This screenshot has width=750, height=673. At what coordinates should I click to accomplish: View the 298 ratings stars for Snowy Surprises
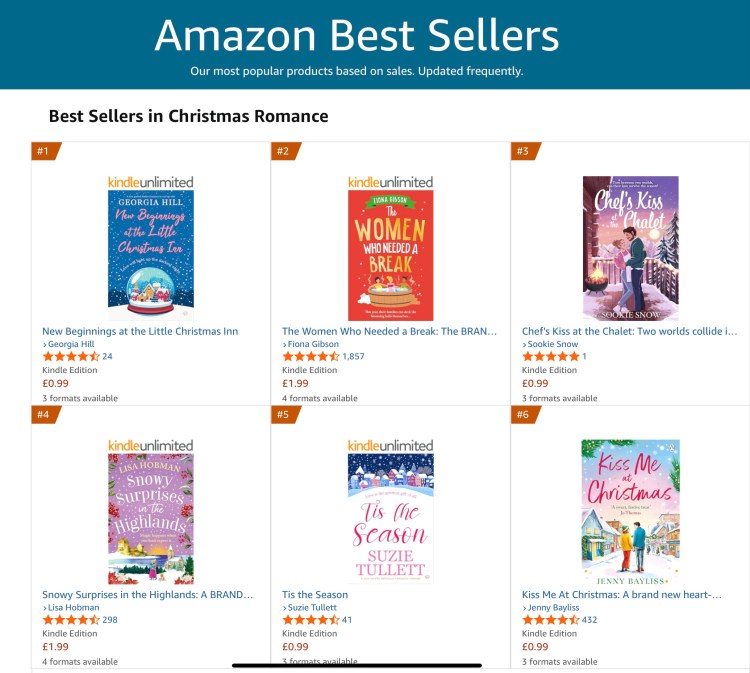pyautogui.click(x=71, y=620)
